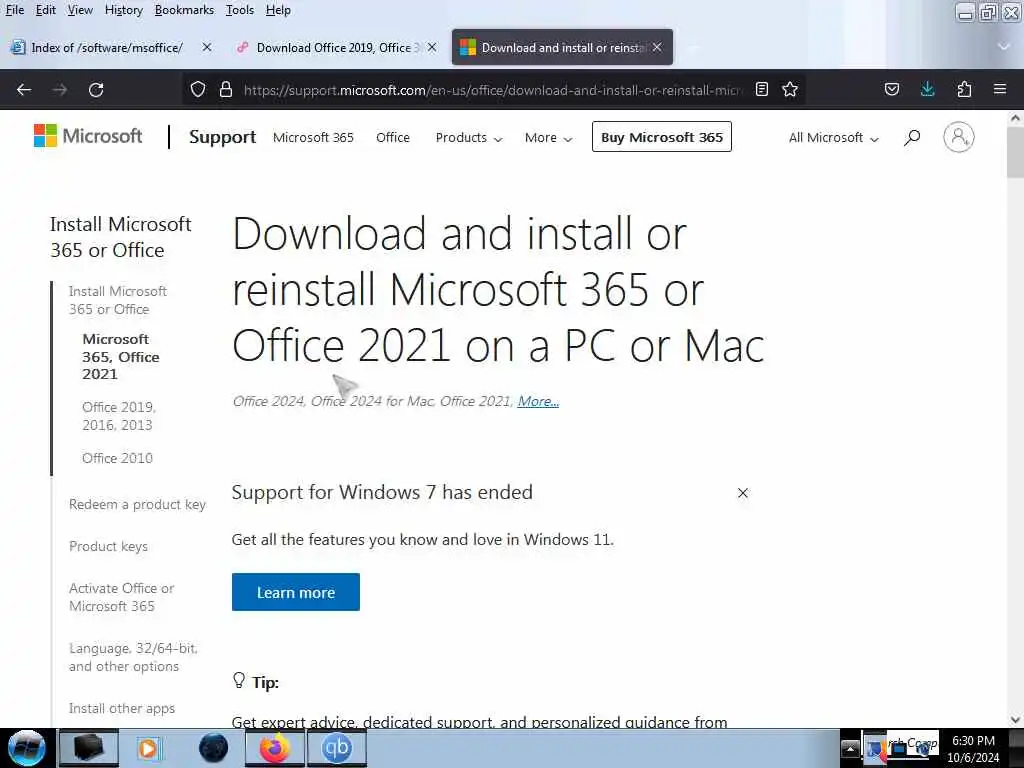Bookmark this page with the star icon
The width and height of the screenshot is (1024, 768).
click(x=790, y=89)
